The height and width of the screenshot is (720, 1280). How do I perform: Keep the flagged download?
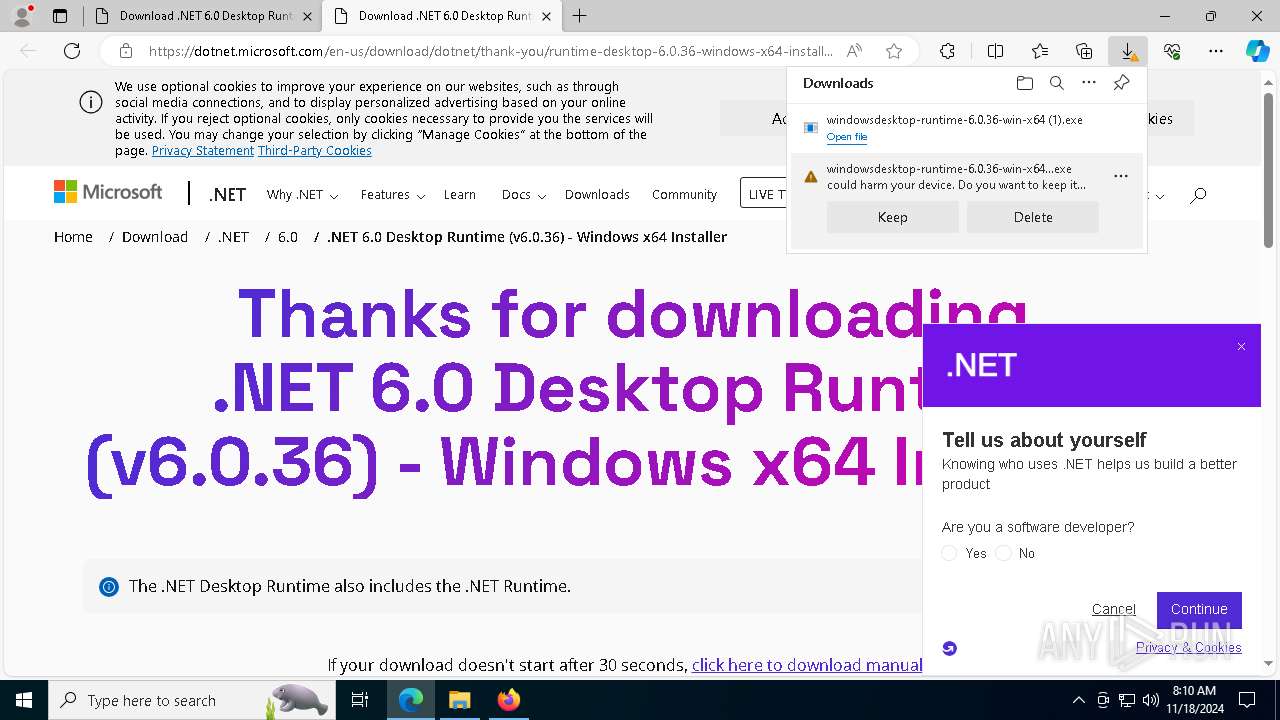point(892,217)
